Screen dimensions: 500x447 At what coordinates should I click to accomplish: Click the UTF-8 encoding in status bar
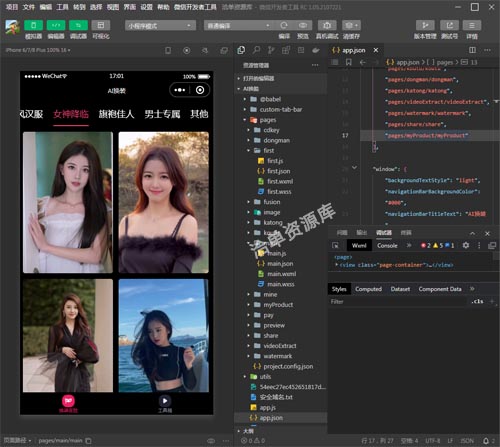click(x=433, y=441)
